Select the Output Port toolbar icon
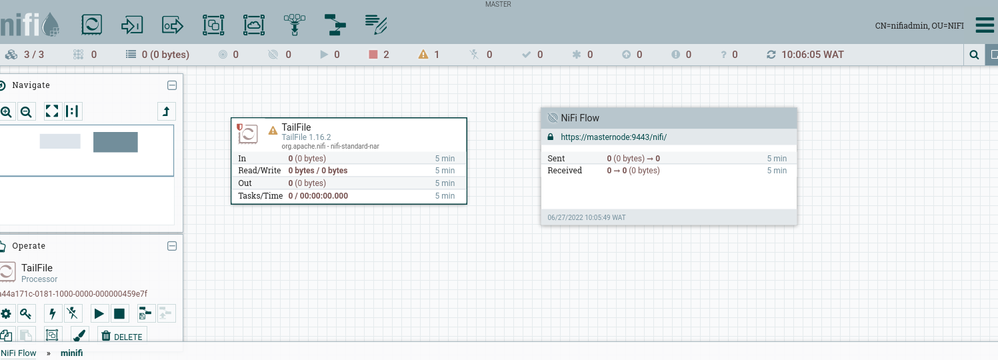Screen dimensions: 998x360 pos(172,25)
